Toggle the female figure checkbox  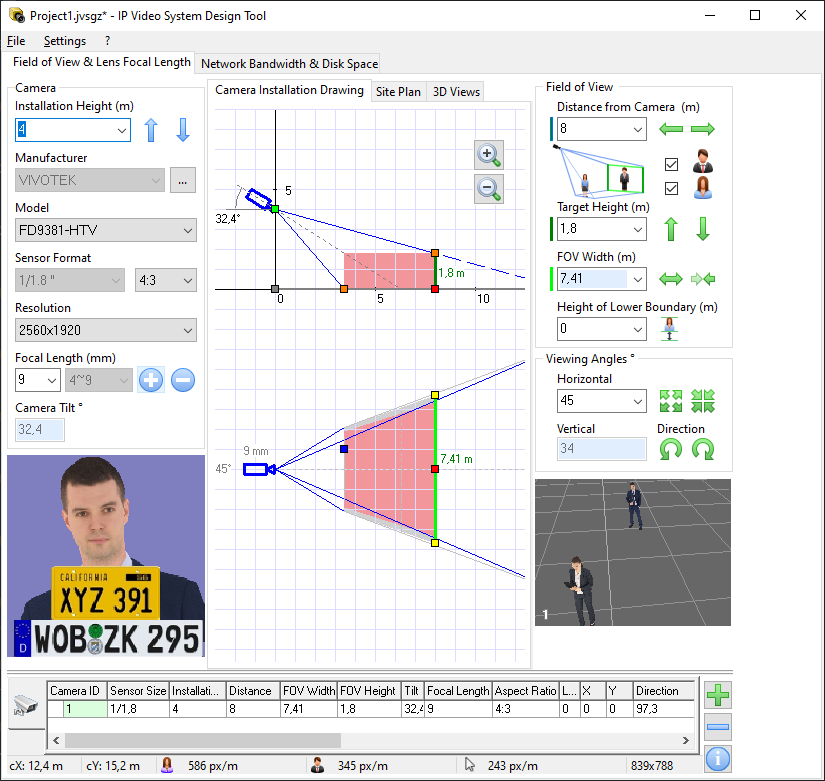pos(672,188)
